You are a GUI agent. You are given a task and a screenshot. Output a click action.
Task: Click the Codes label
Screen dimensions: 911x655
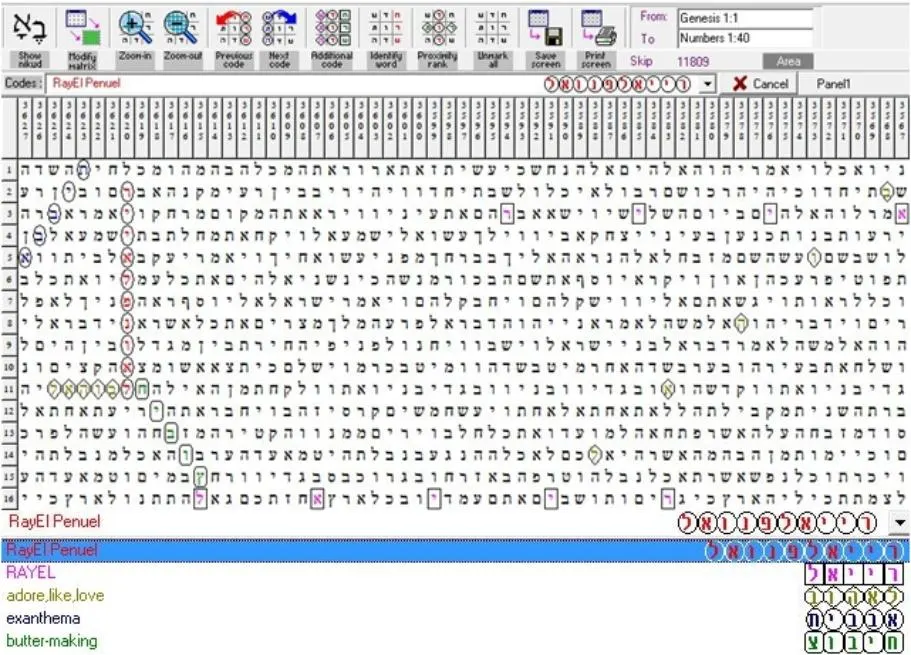pyautogui.click(x=23, y=84)
